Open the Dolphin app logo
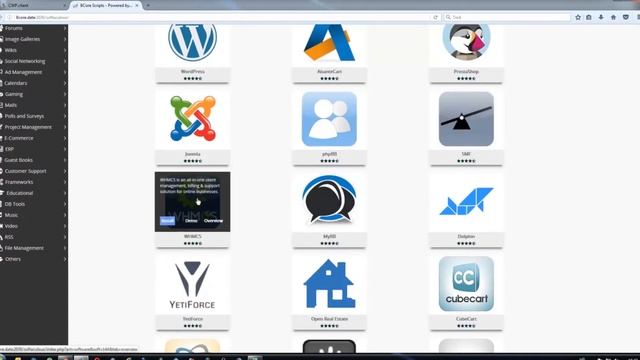Viewport: 640px width, 360px height. 466,201
